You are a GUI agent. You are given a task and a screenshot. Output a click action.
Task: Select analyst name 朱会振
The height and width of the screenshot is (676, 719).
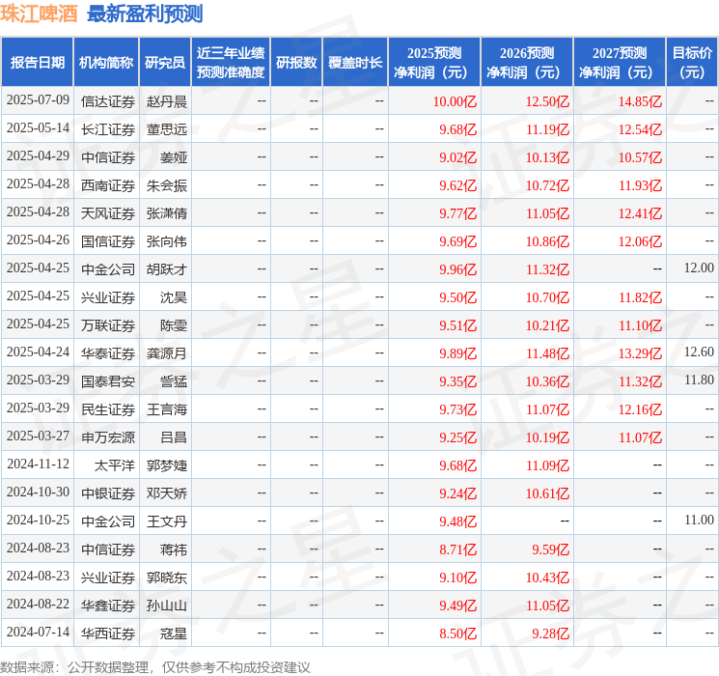166,185
